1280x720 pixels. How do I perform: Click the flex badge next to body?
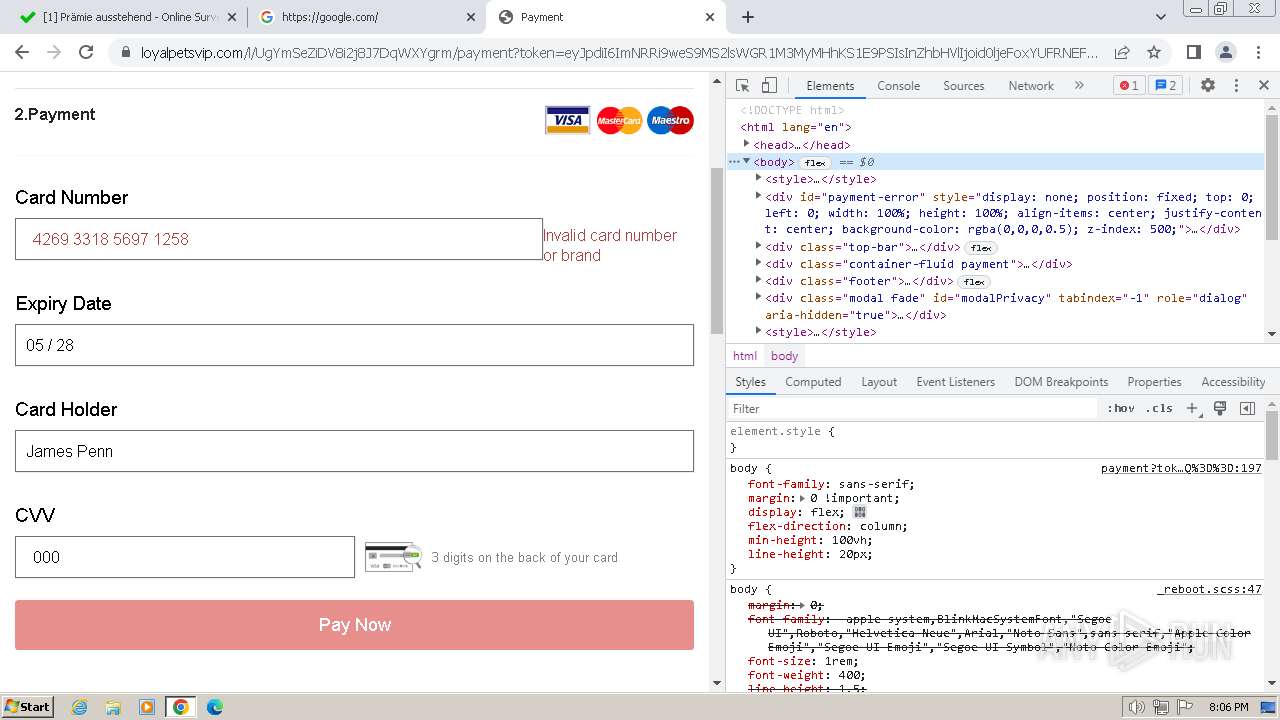(x=815, y=162)
